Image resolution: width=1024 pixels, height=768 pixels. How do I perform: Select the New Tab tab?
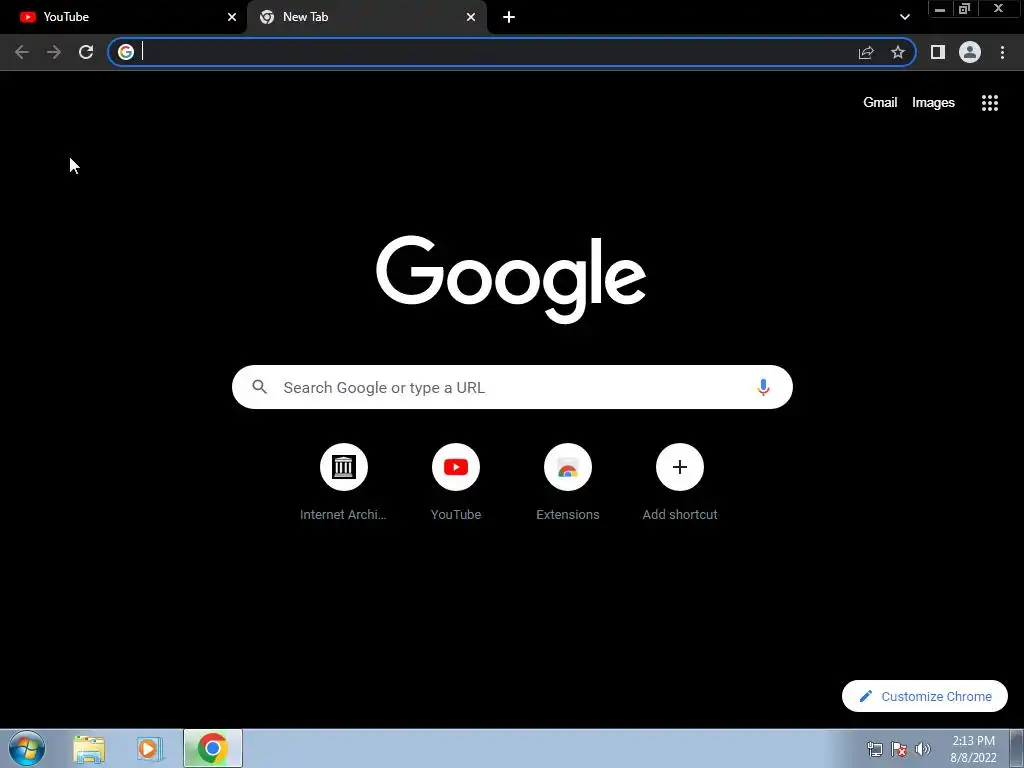click(x=366, y=17)
